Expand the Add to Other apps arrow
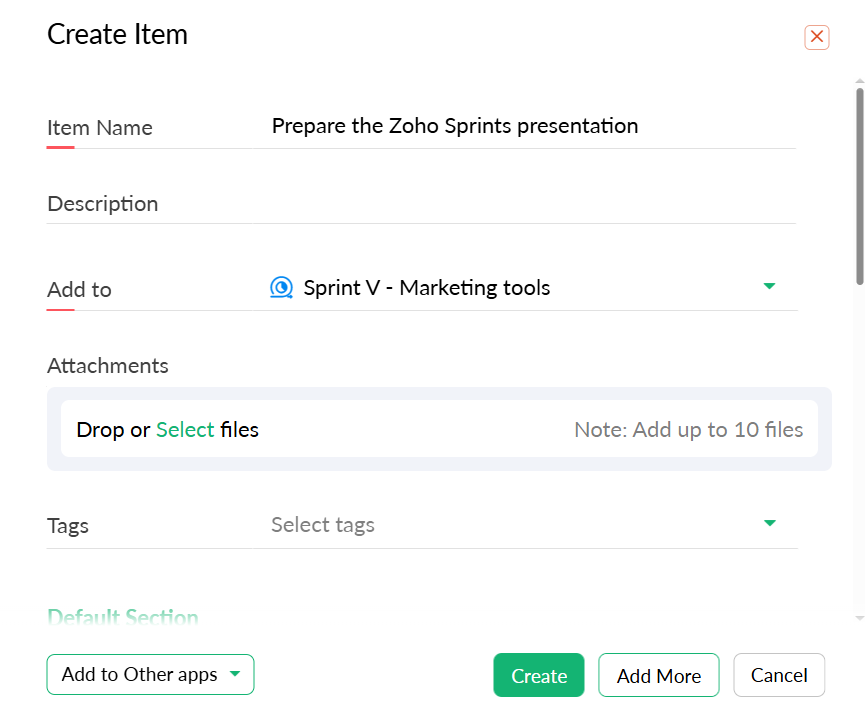This screenshot has width=865, height=721. click(235, 674)
